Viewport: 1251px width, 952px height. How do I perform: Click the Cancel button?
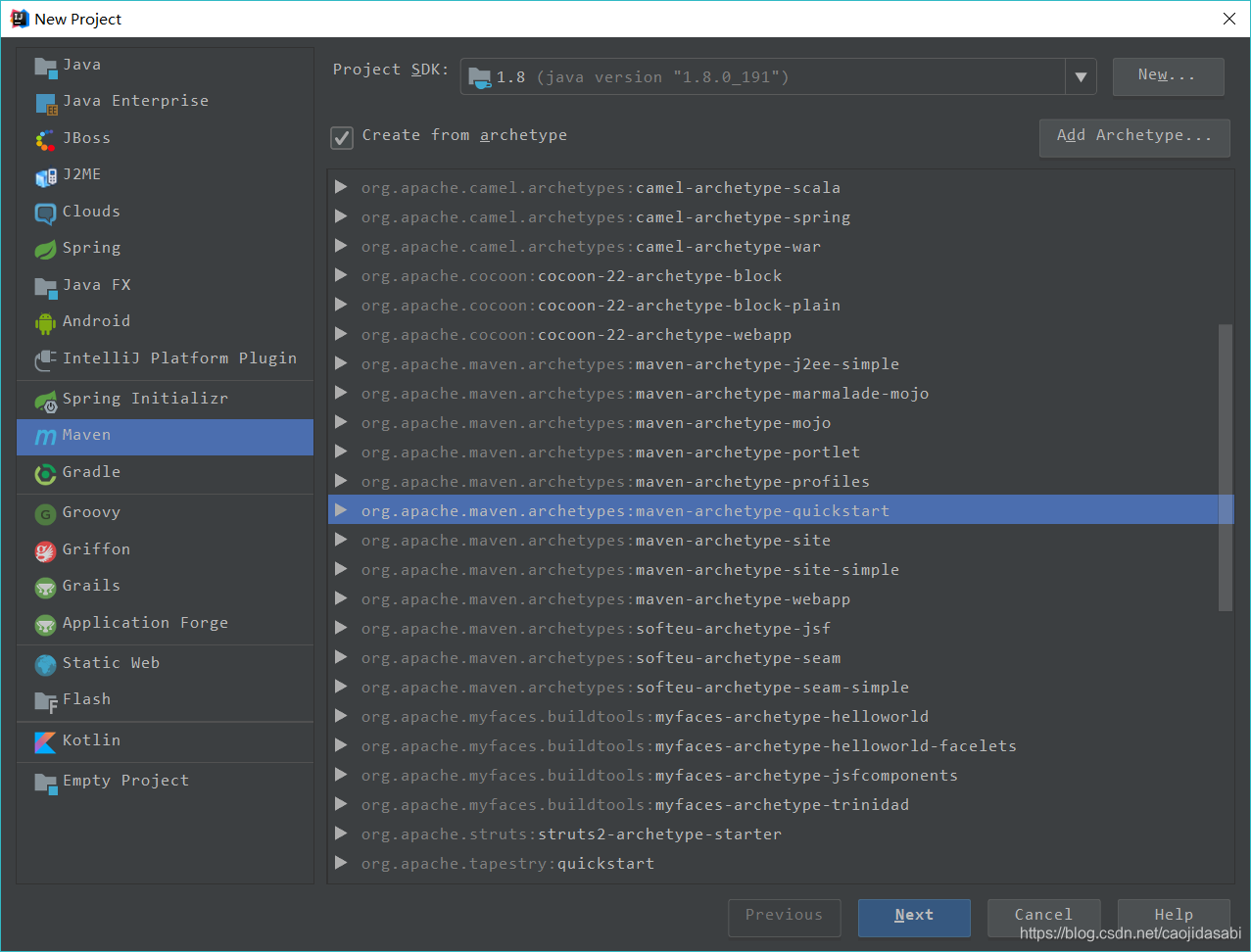pyautogui.click(x=1043, y=918)
